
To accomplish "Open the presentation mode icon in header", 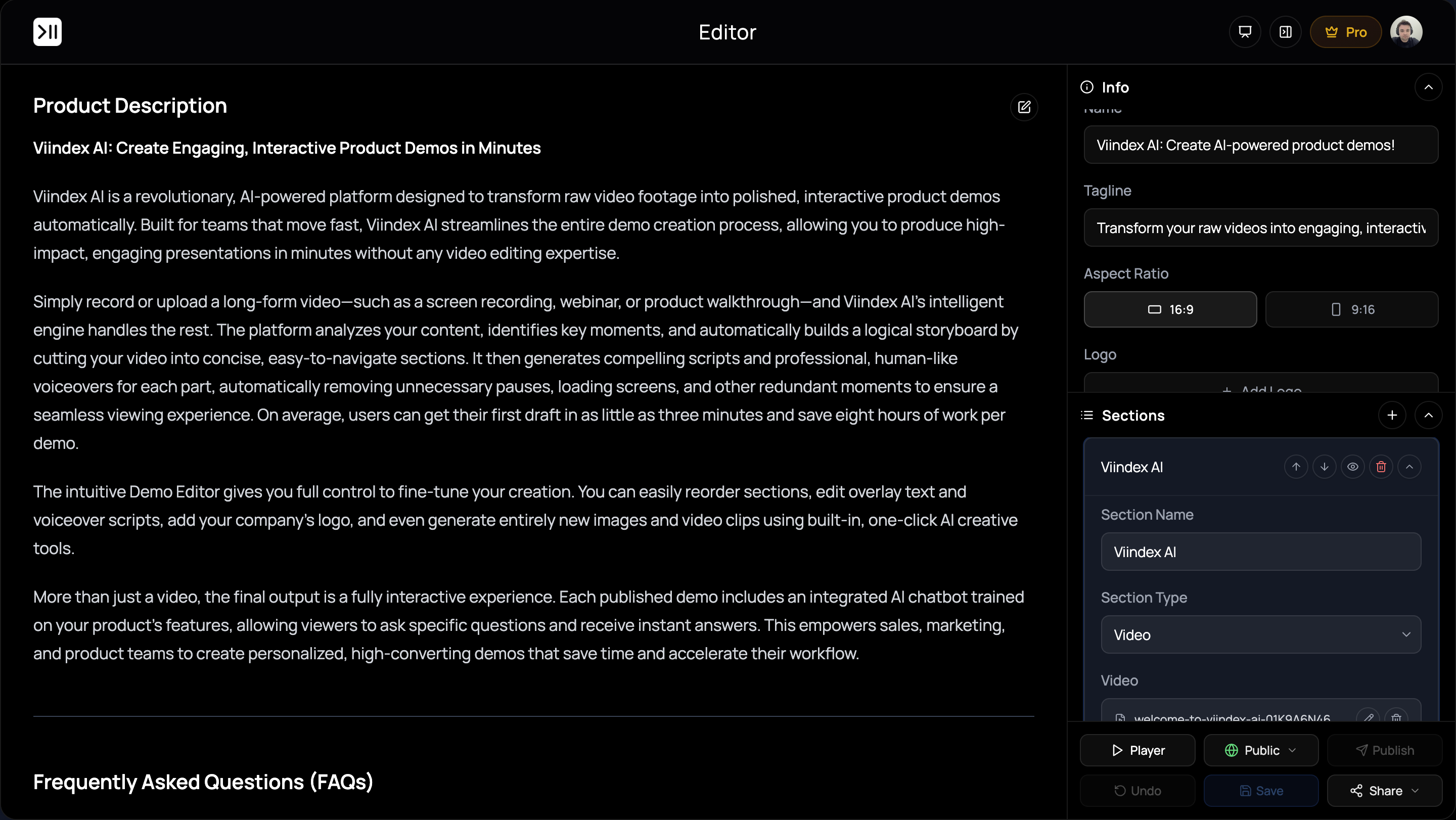I will point(1245,32).
